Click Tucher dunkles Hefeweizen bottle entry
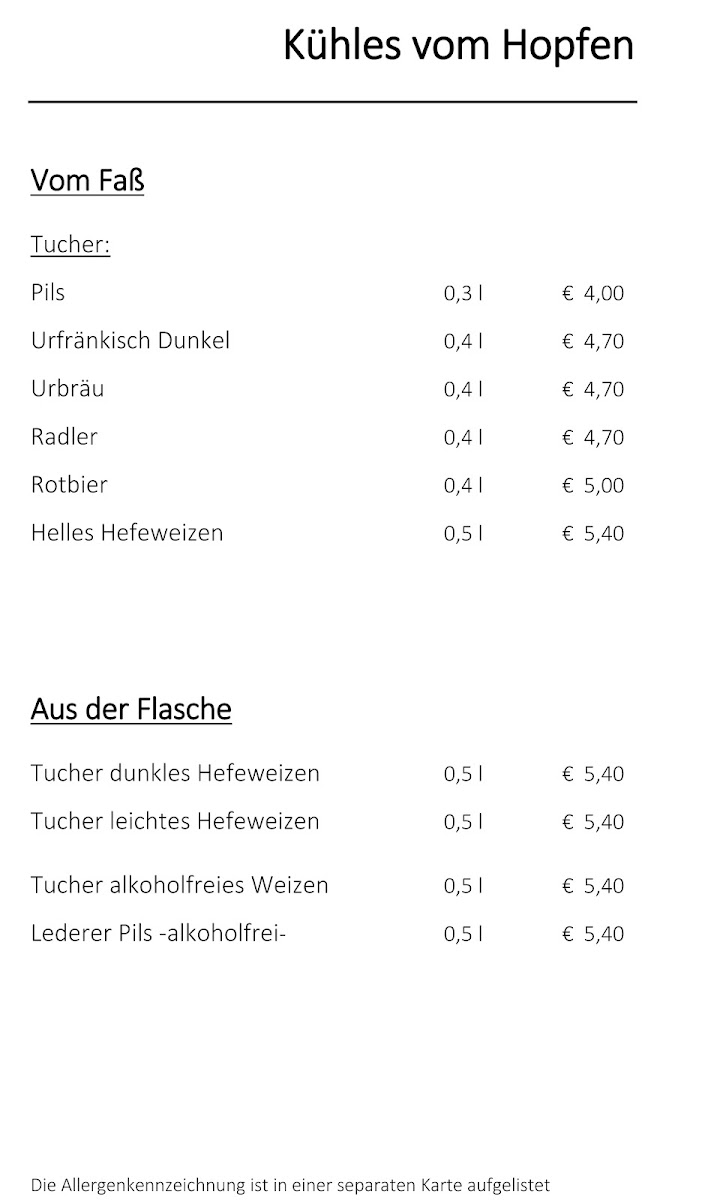The height and width of the screenshot is (1200, 714). tap(175, 773)
